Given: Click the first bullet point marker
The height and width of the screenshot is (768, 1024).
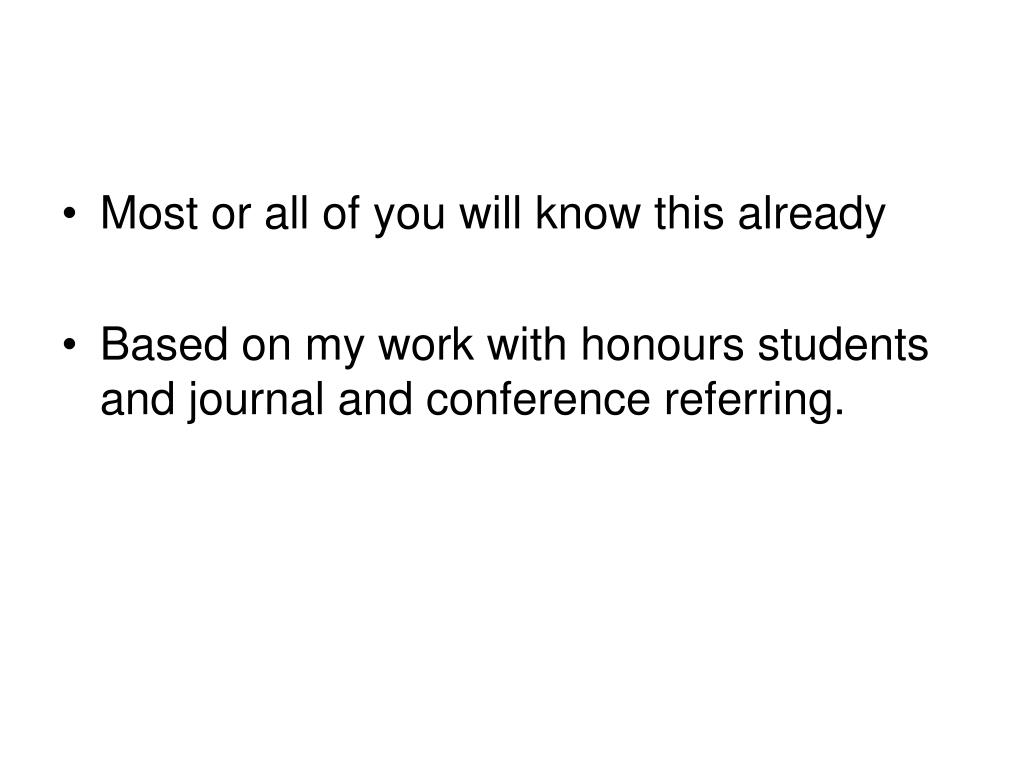Looking at the screenshot, I should pos(71,214).
